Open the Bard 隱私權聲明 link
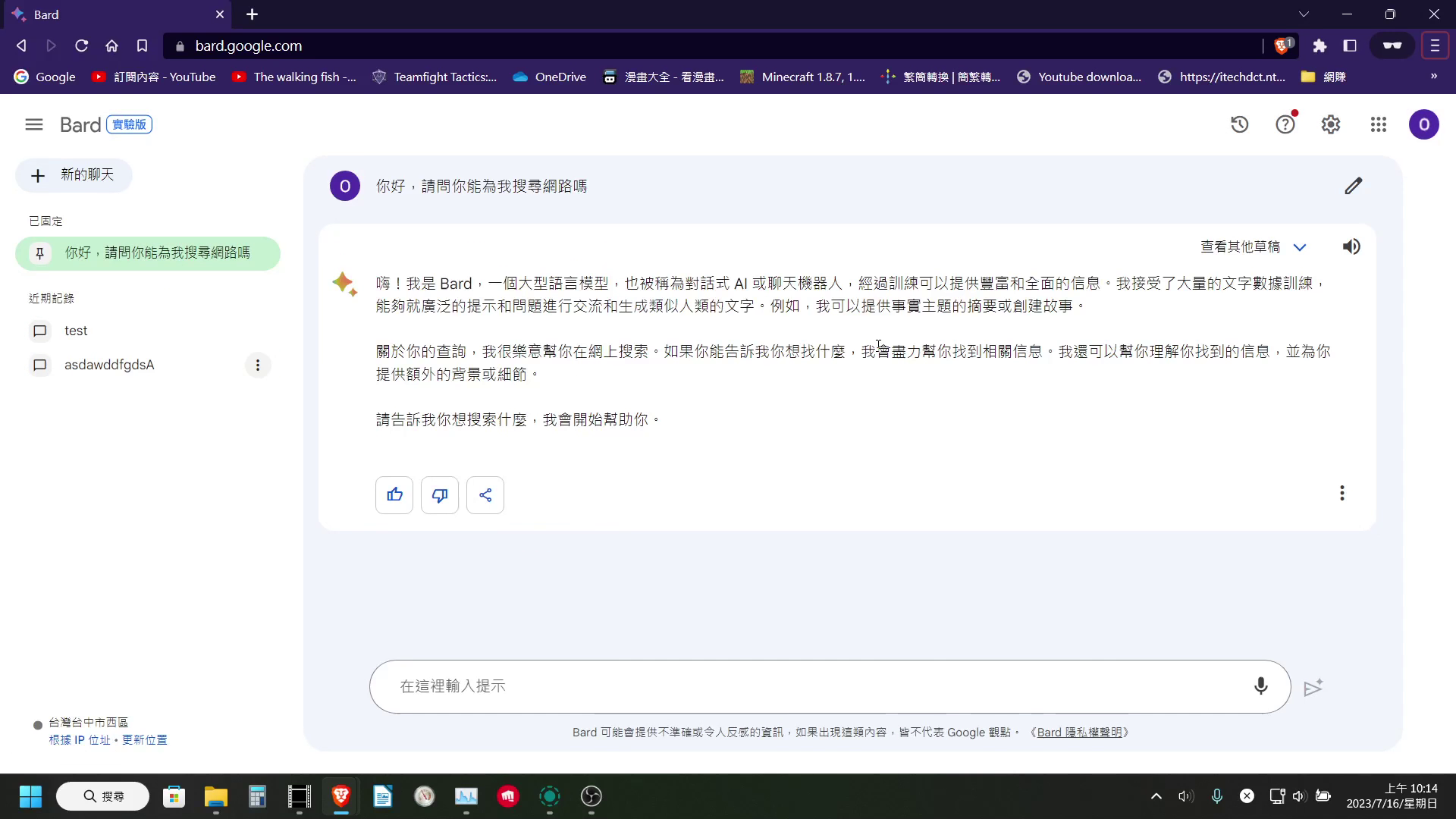The height and width of the screenshot is (819, 1456). (1080, 733)
